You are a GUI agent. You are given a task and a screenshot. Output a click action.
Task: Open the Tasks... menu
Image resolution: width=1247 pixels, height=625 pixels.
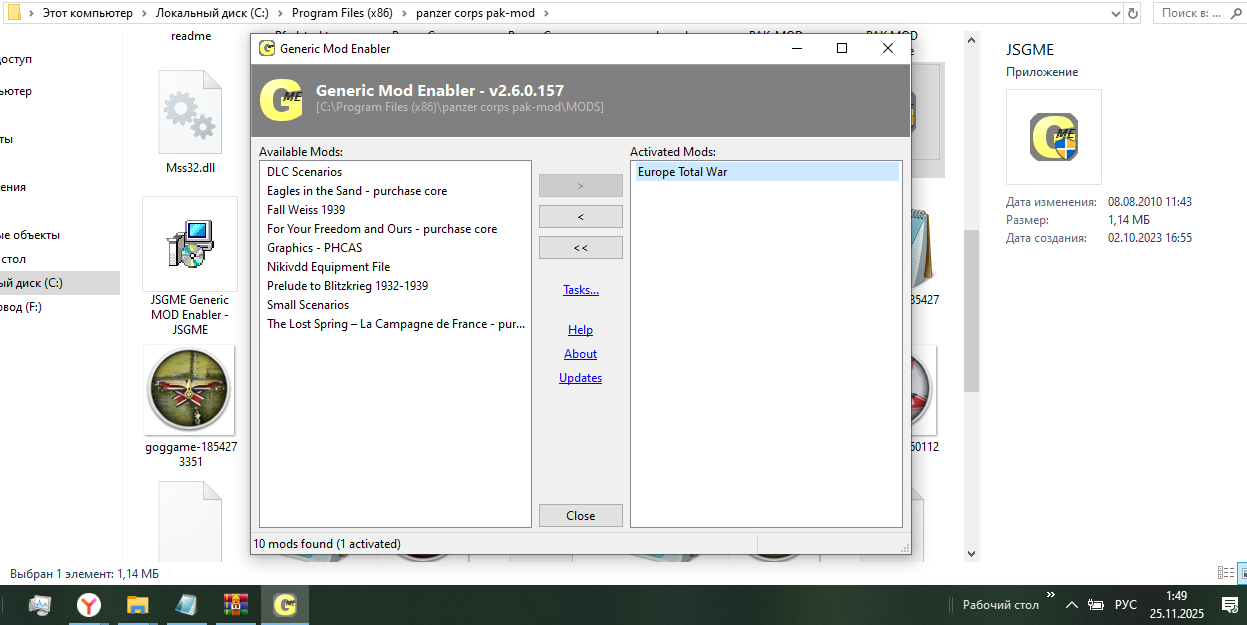[x=580, y=290]
